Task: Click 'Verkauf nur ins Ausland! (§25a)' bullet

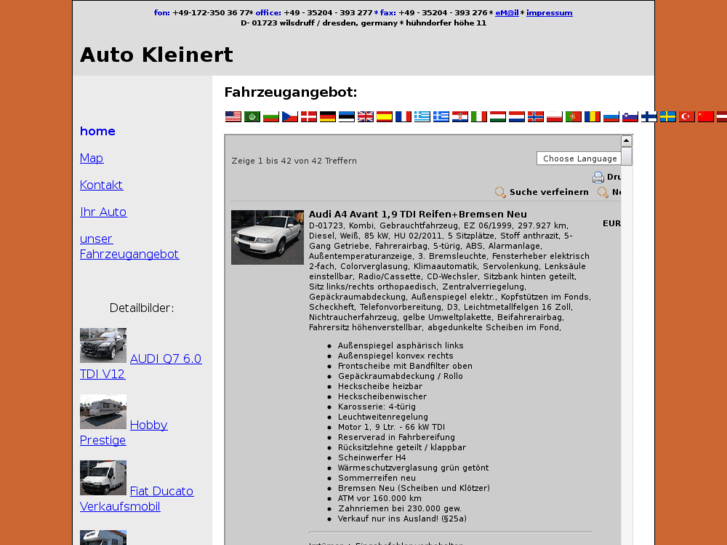Action: 402,519
